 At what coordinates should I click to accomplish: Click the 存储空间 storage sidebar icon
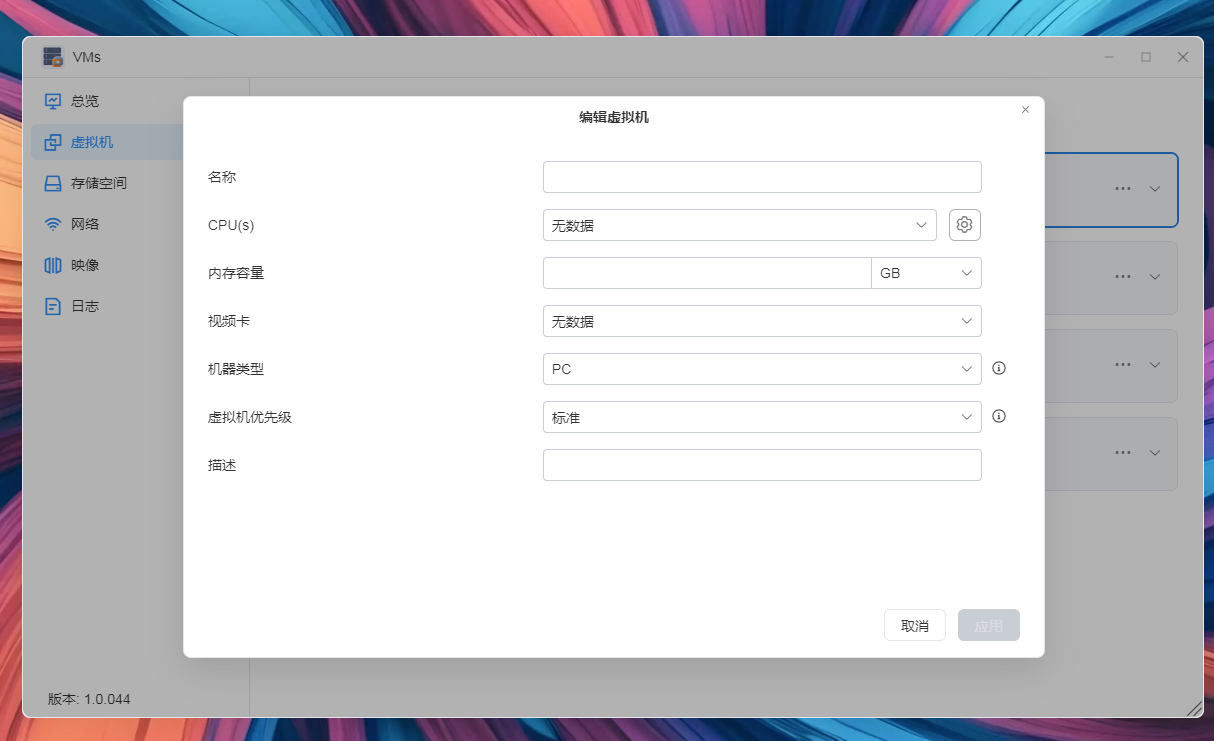pos(53,183)
